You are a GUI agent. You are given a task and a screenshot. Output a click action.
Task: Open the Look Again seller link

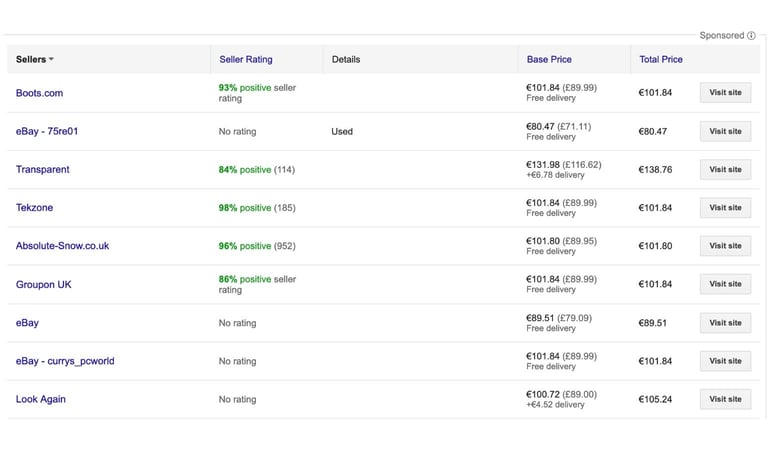coord(40,399)
